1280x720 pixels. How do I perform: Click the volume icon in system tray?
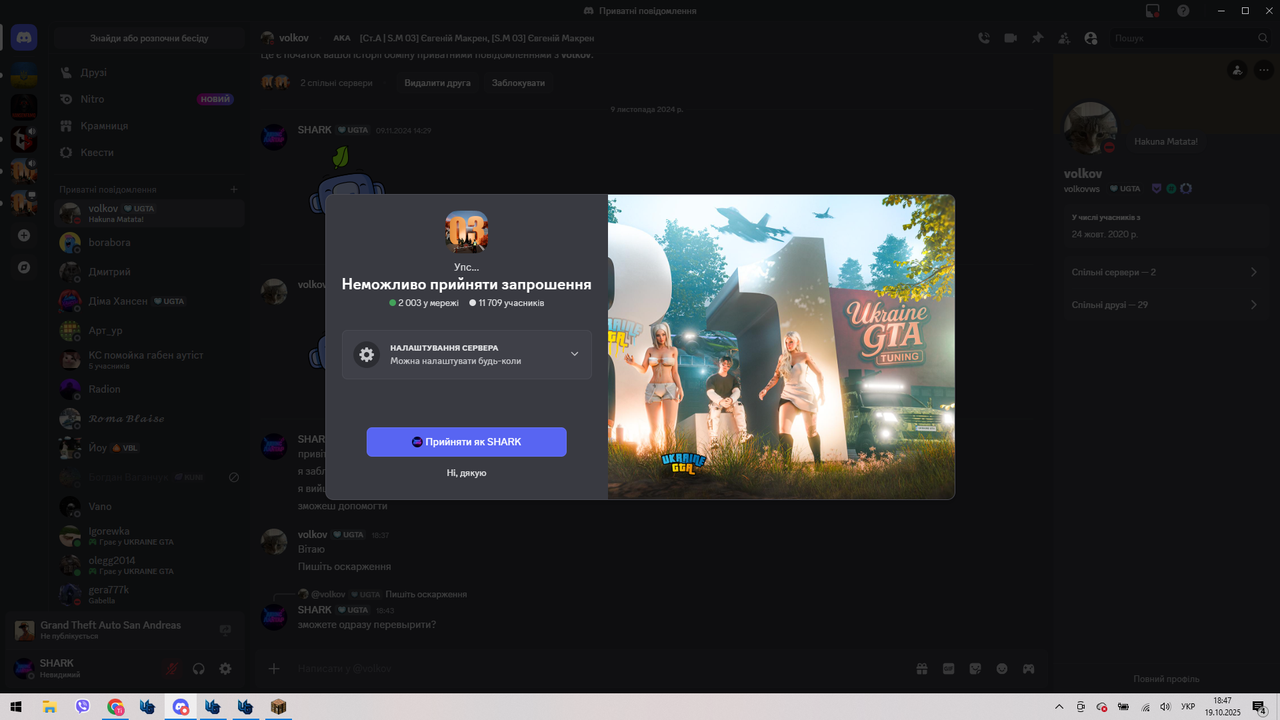tap(1165, 707)
